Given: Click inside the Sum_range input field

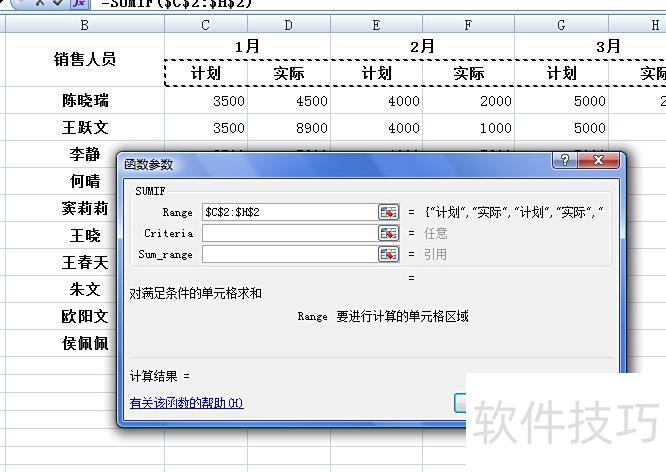Looking at the screenshot, I should tap(290, 254).
